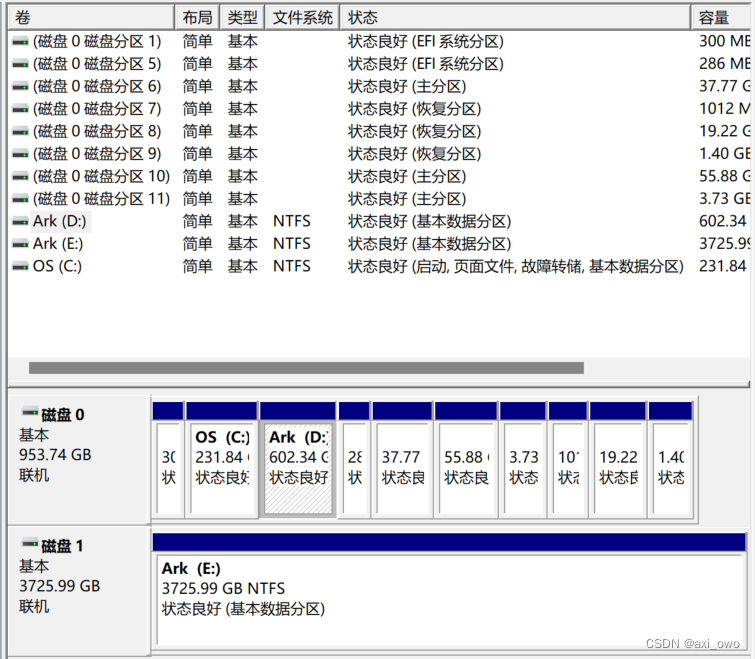Click the drive icon for 磁盘 0 磁盘分区 11
Image resolution: width=755 pixels, height=659 pixels.
[20, 199]
